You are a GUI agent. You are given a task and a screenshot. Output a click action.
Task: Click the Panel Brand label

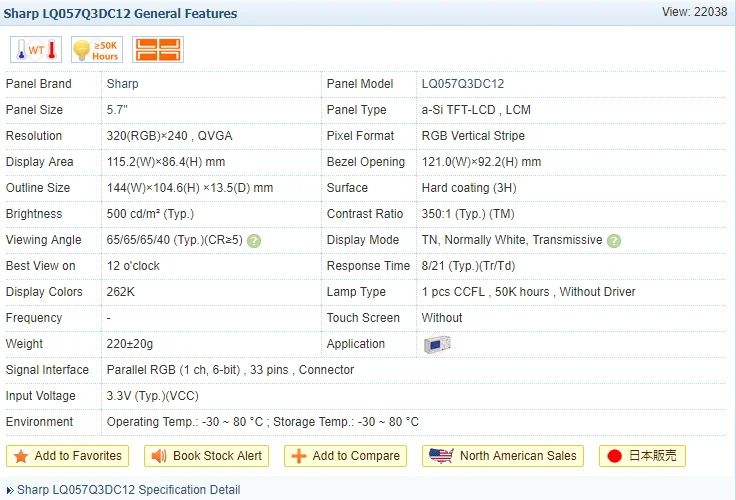(38, 84)
